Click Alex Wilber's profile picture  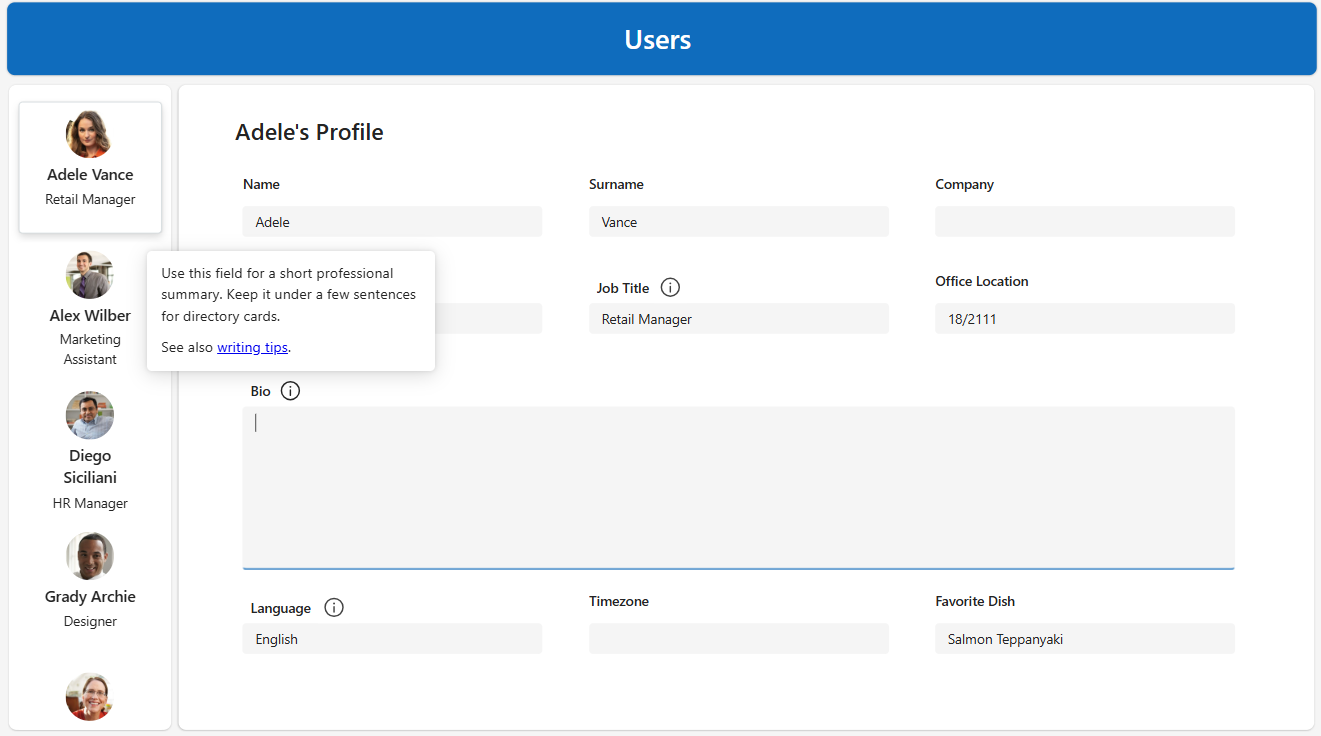(x=90, y=275)
